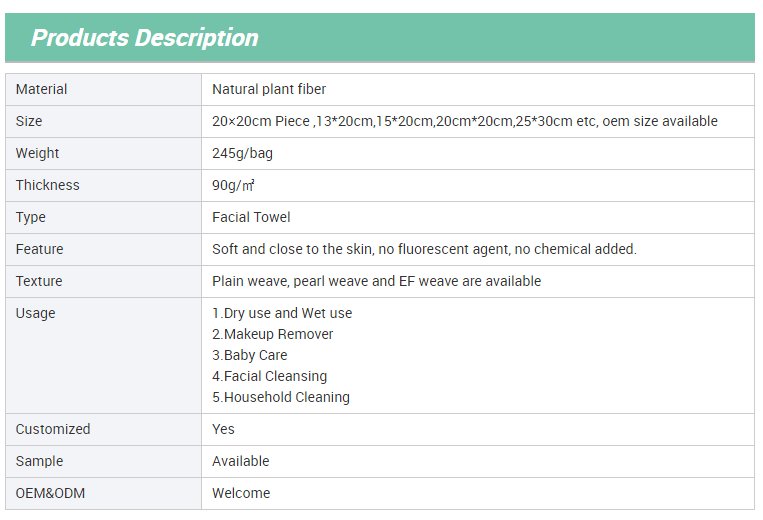The height and width of the screenshot is (520, 763).
Task: Click the Available value beside Sample
Action: (240, 461)
